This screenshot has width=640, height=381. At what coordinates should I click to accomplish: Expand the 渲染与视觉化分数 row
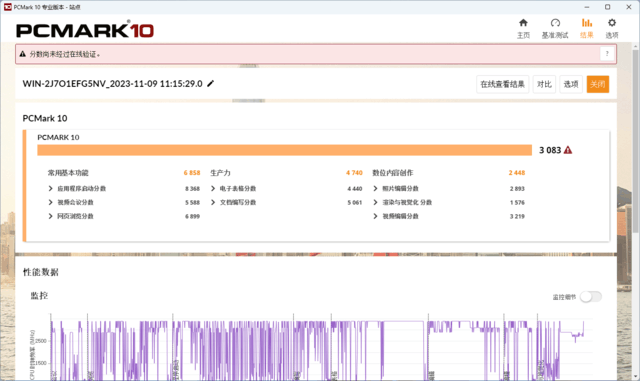pyautogui.click(x=375, y=202)
